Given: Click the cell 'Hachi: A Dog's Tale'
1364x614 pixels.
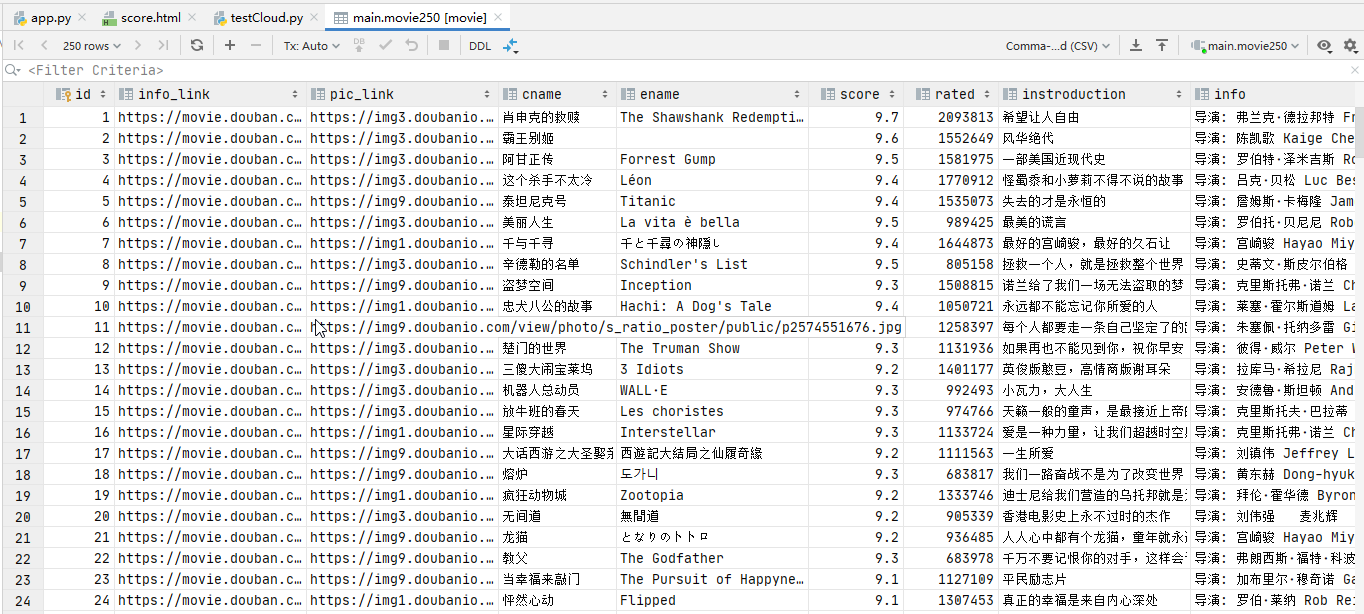Looking at the screenshot, I should (x=712, y=306).
